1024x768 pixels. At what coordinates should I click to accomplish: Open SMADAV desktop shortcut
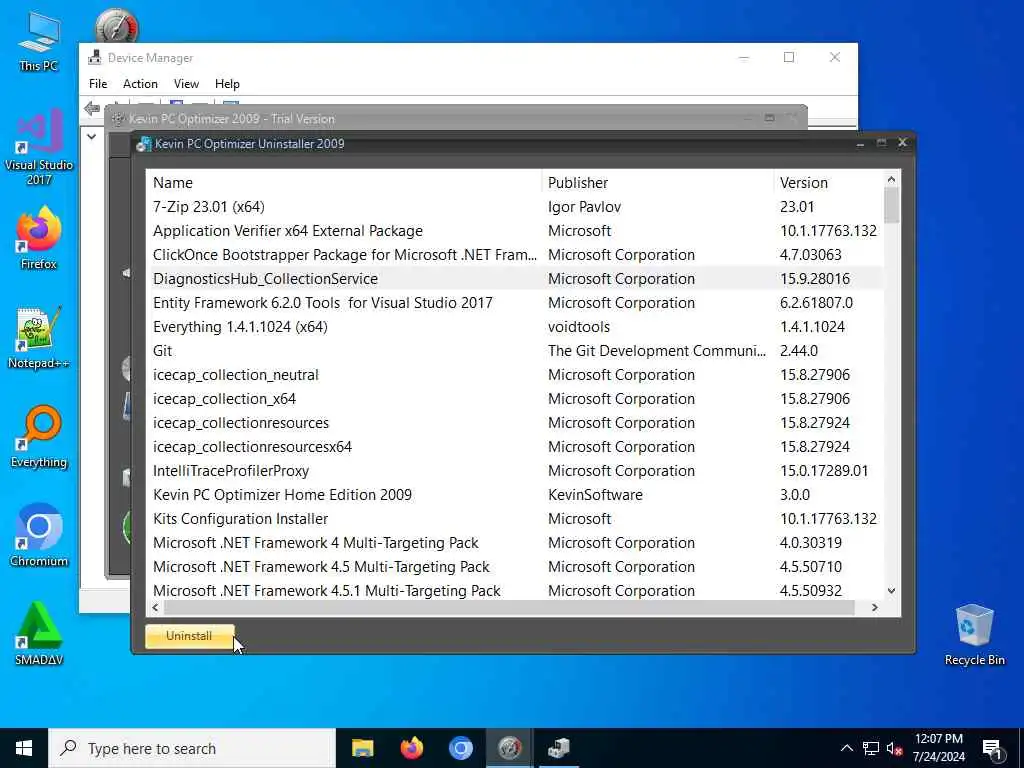click(x=39, y=633)
